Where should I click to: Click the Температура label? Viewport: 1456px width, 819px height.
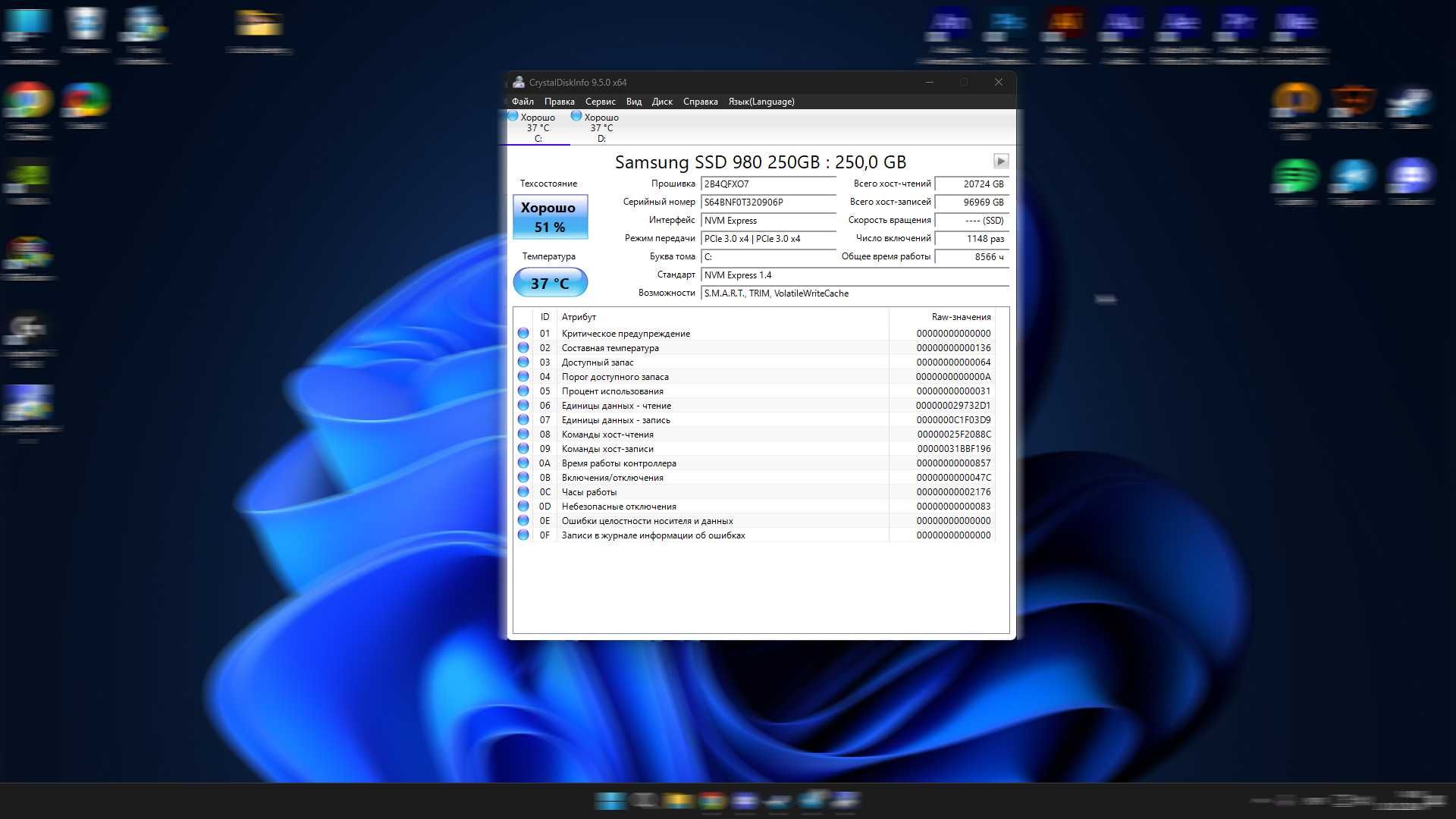point(548,256)
